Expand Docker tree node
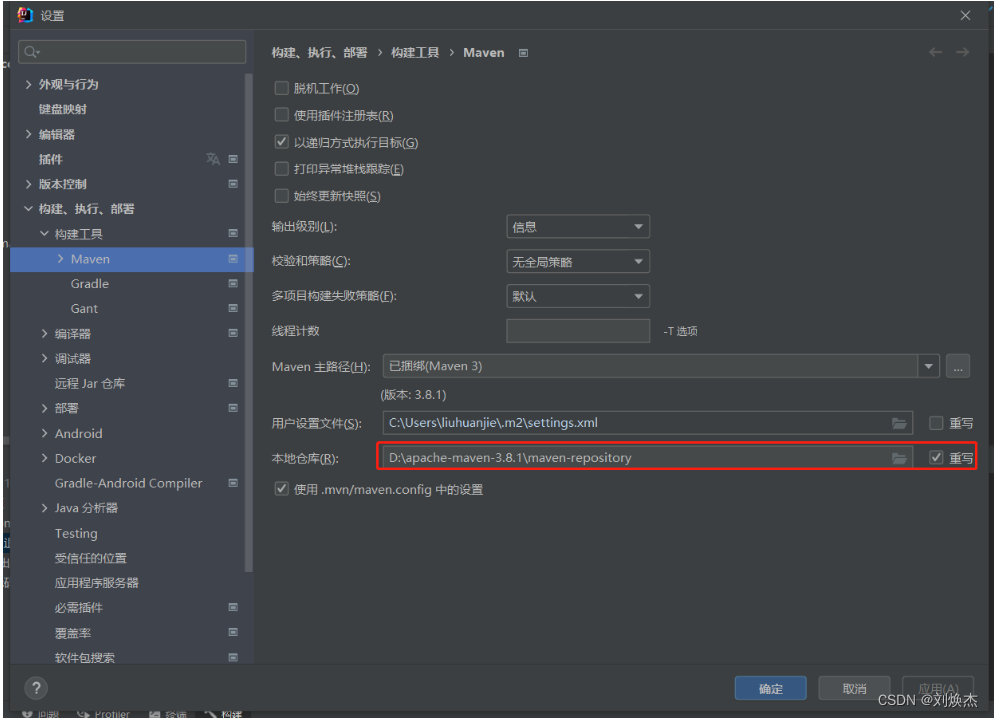The height and width of the screenshot is (718, 994). [44, 458]
